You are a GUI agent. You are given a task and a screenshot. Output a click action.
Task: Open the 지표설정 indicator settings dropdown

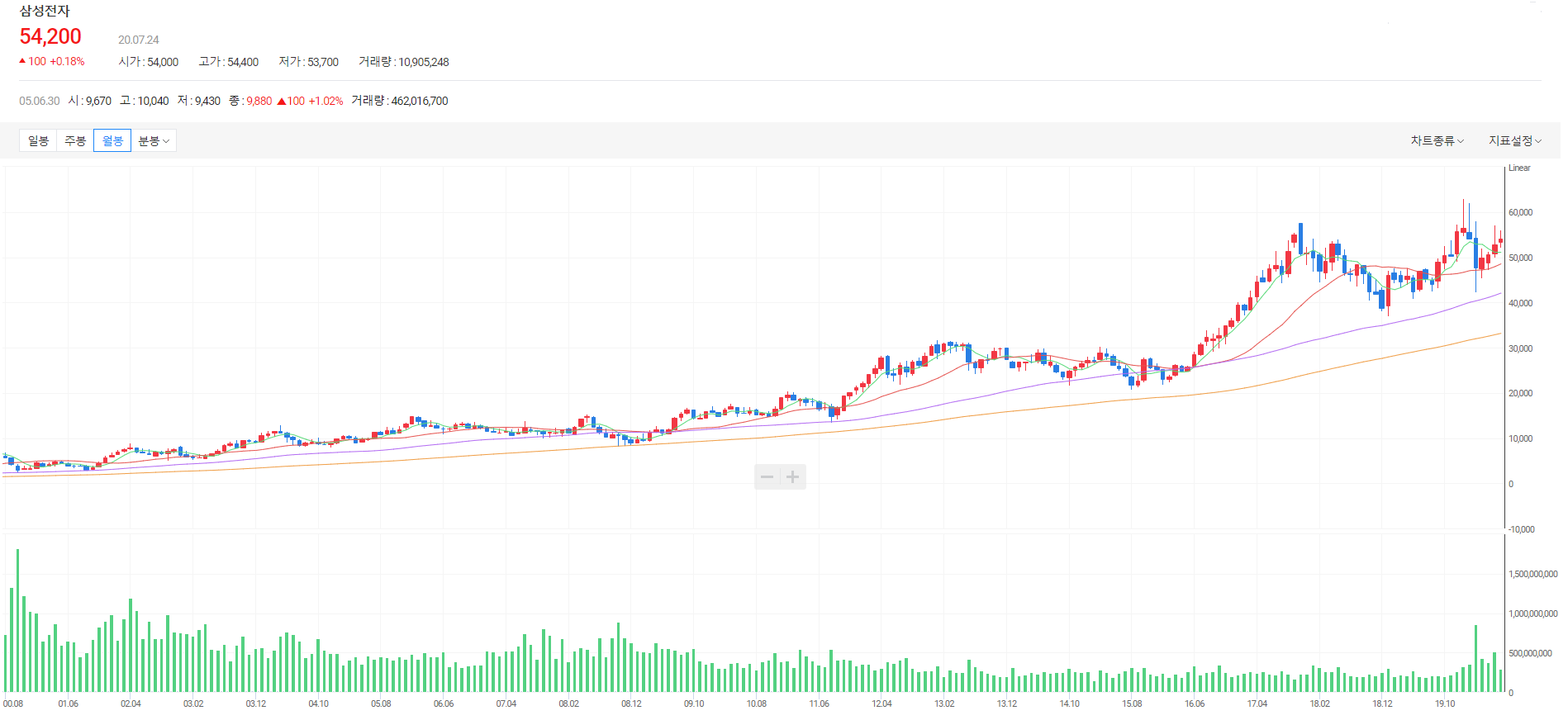click(x=1515, y=141)
